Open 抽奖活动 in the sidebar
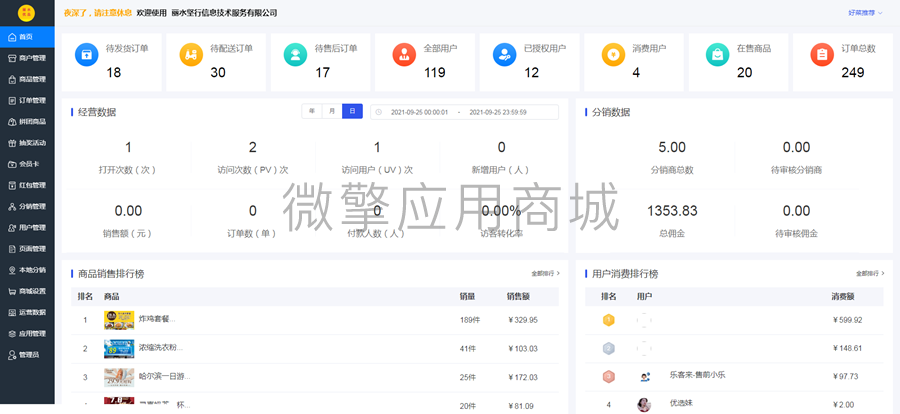The height and width of the screenshot is (414, 900). click(x=27, y=143)
